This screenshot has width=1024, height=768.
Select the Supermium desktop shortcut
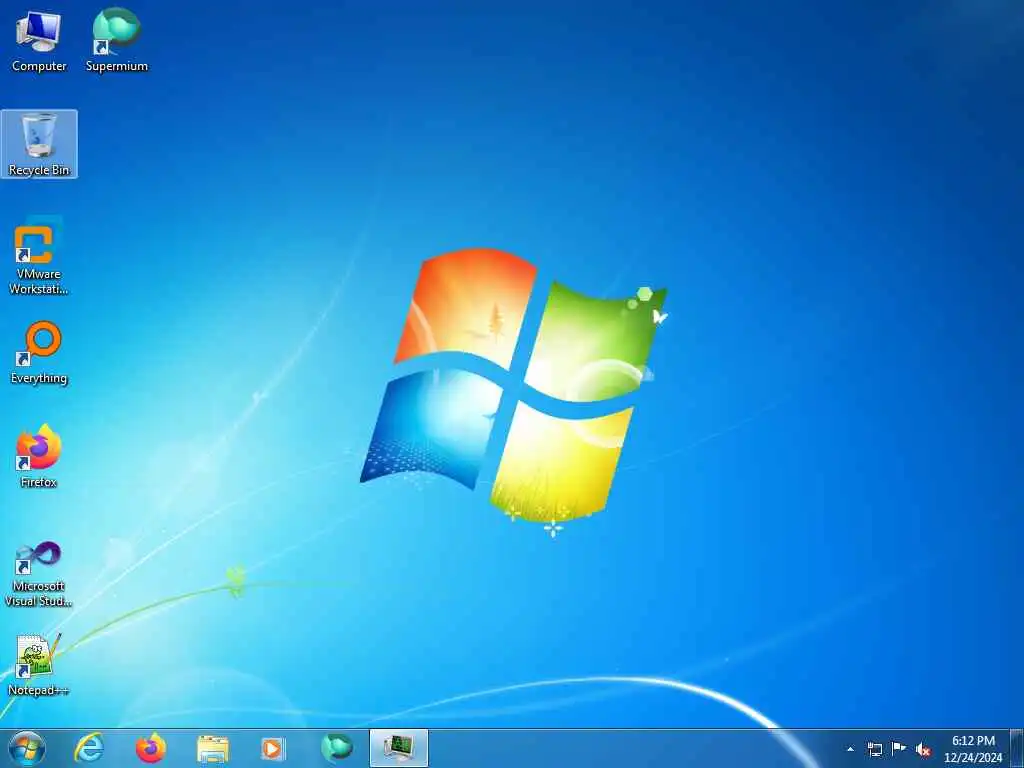(117, 40)
